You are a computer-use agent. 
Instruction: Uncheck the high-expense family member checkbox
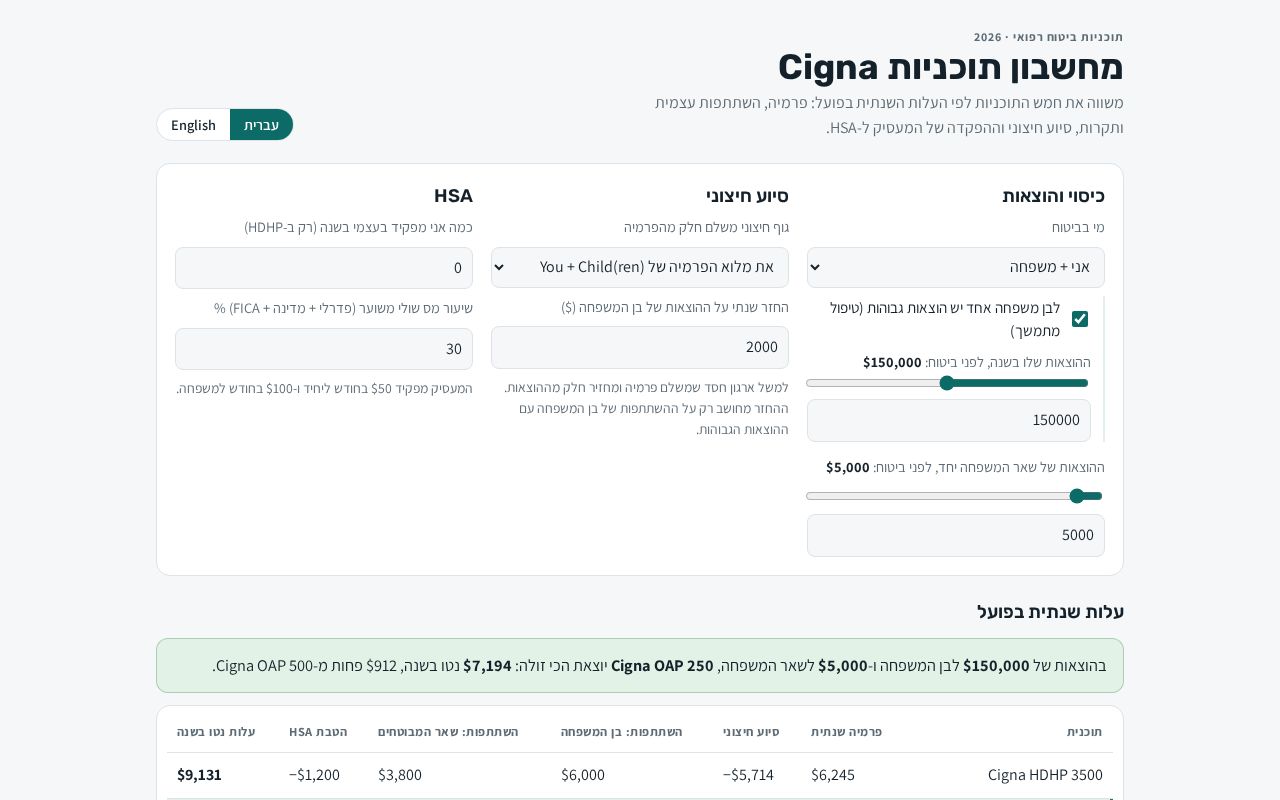pyautogui.click(x=1080, y=319)
